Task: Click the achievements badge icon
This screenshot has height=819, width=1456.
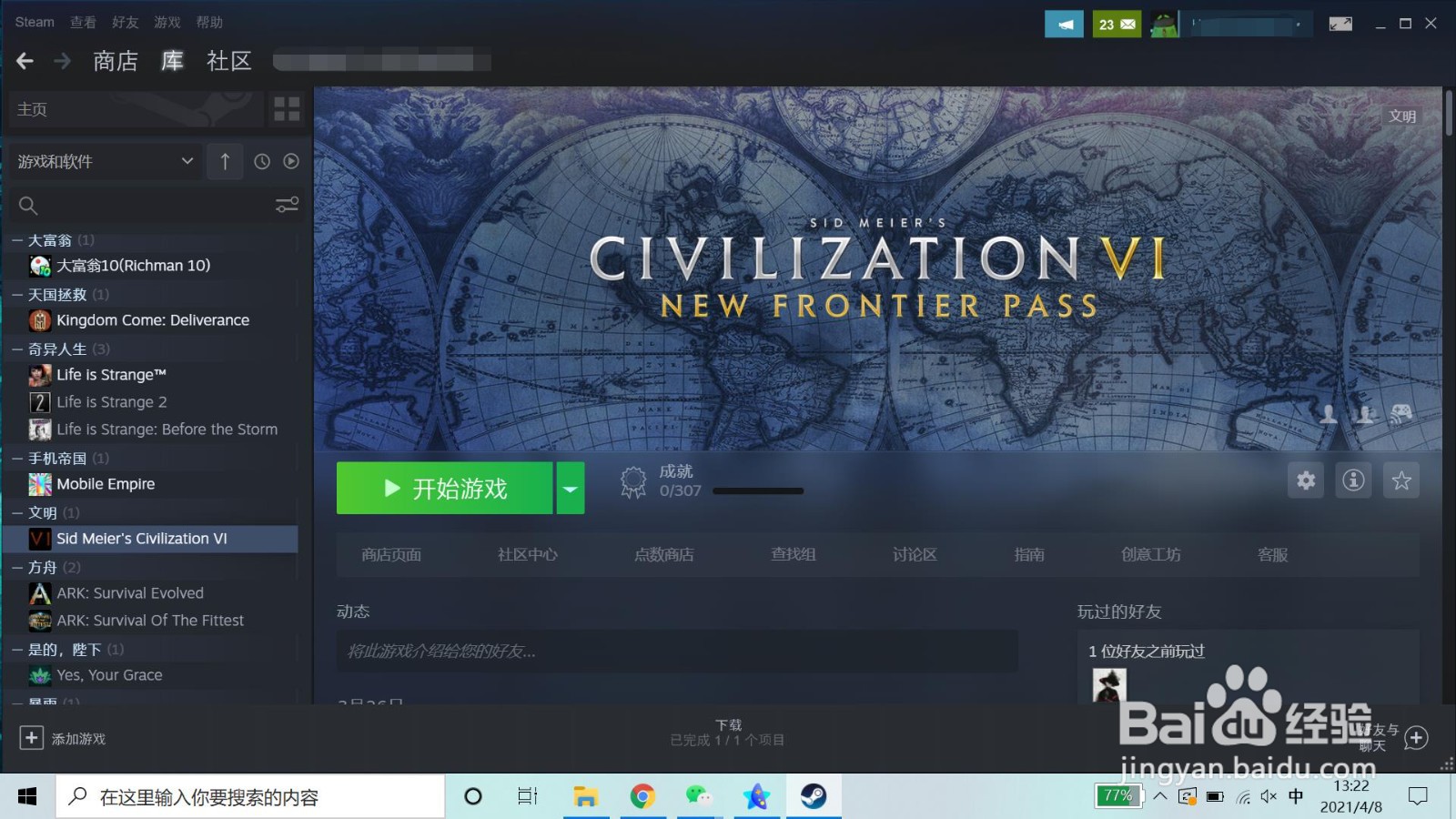Action: tap(632, 481)
